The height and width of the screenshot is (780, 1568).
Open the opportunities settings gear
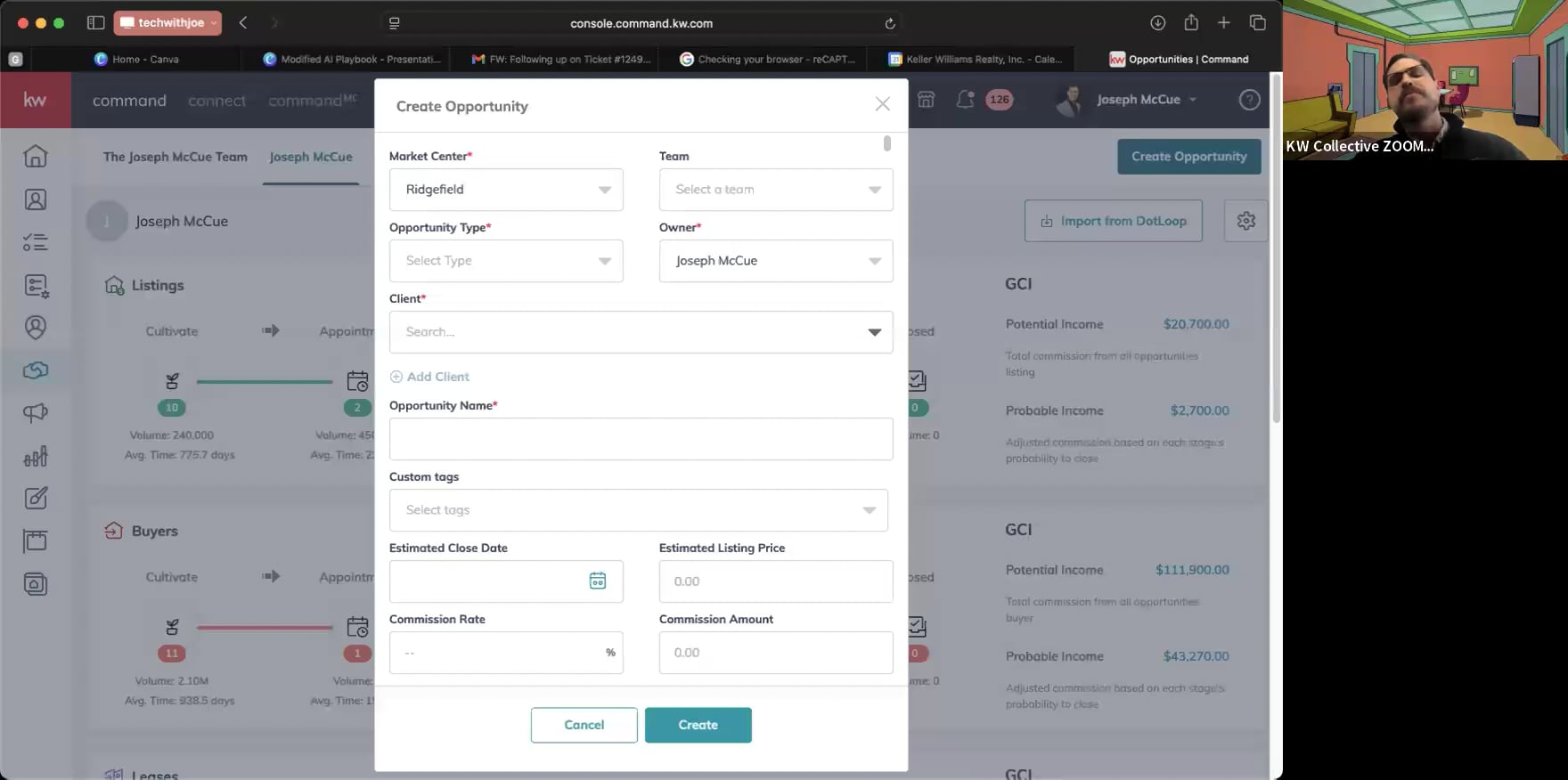1246,221
